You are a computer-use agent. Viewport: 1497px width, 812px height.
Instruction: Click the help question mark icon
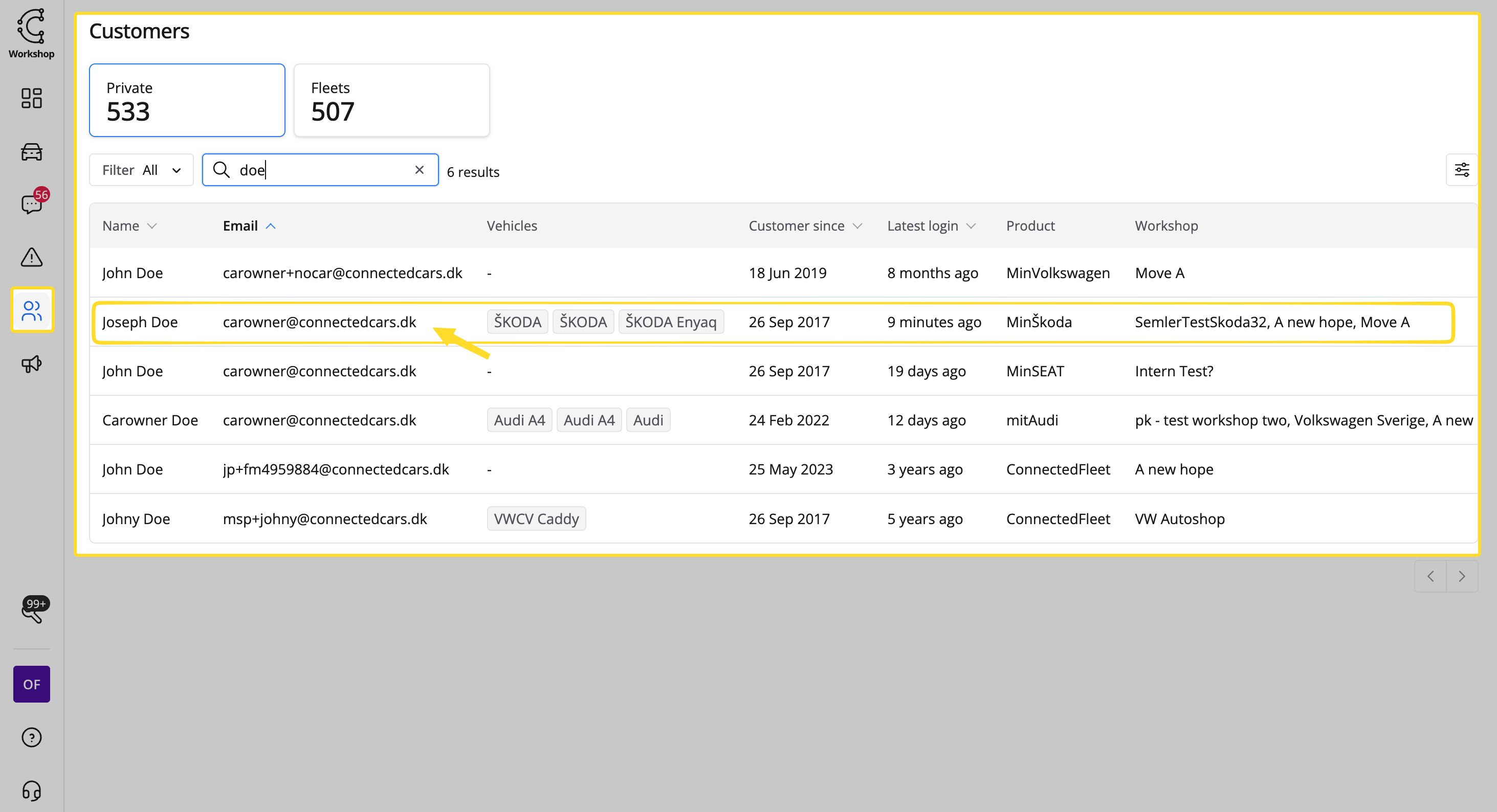coord(31,737)
